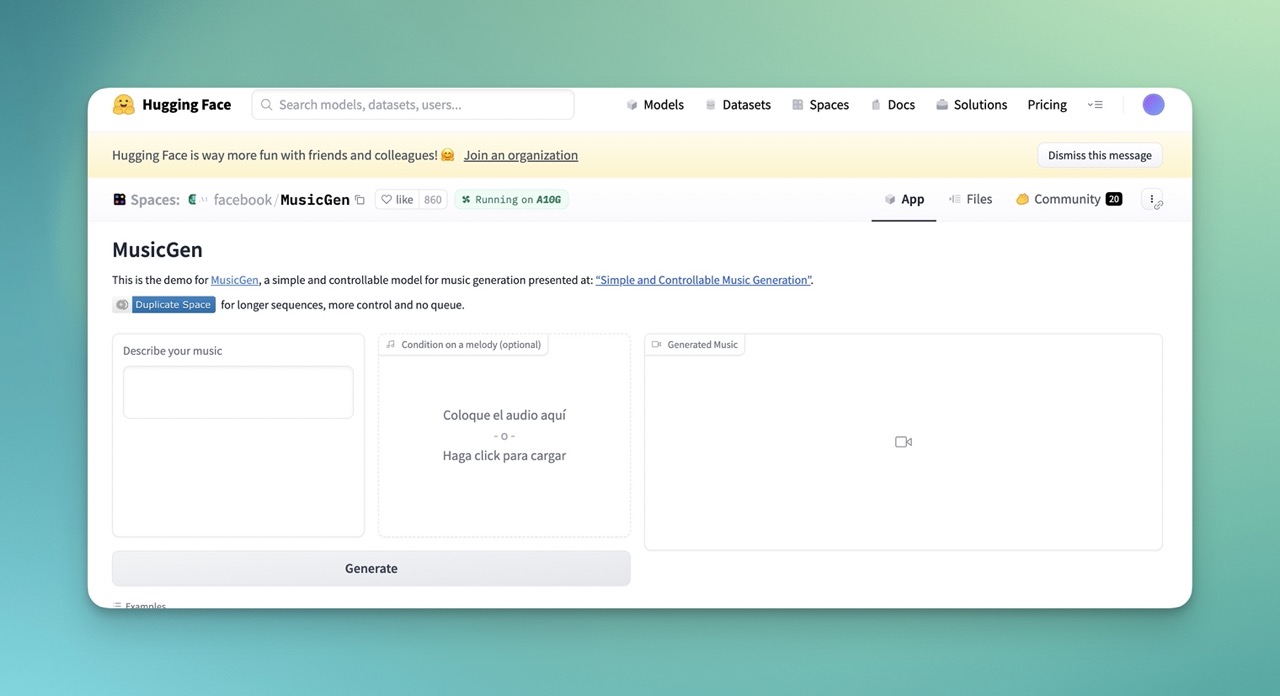Open the resources list menu beside Pricing
1280x696 pixels.
(1095, 104)
